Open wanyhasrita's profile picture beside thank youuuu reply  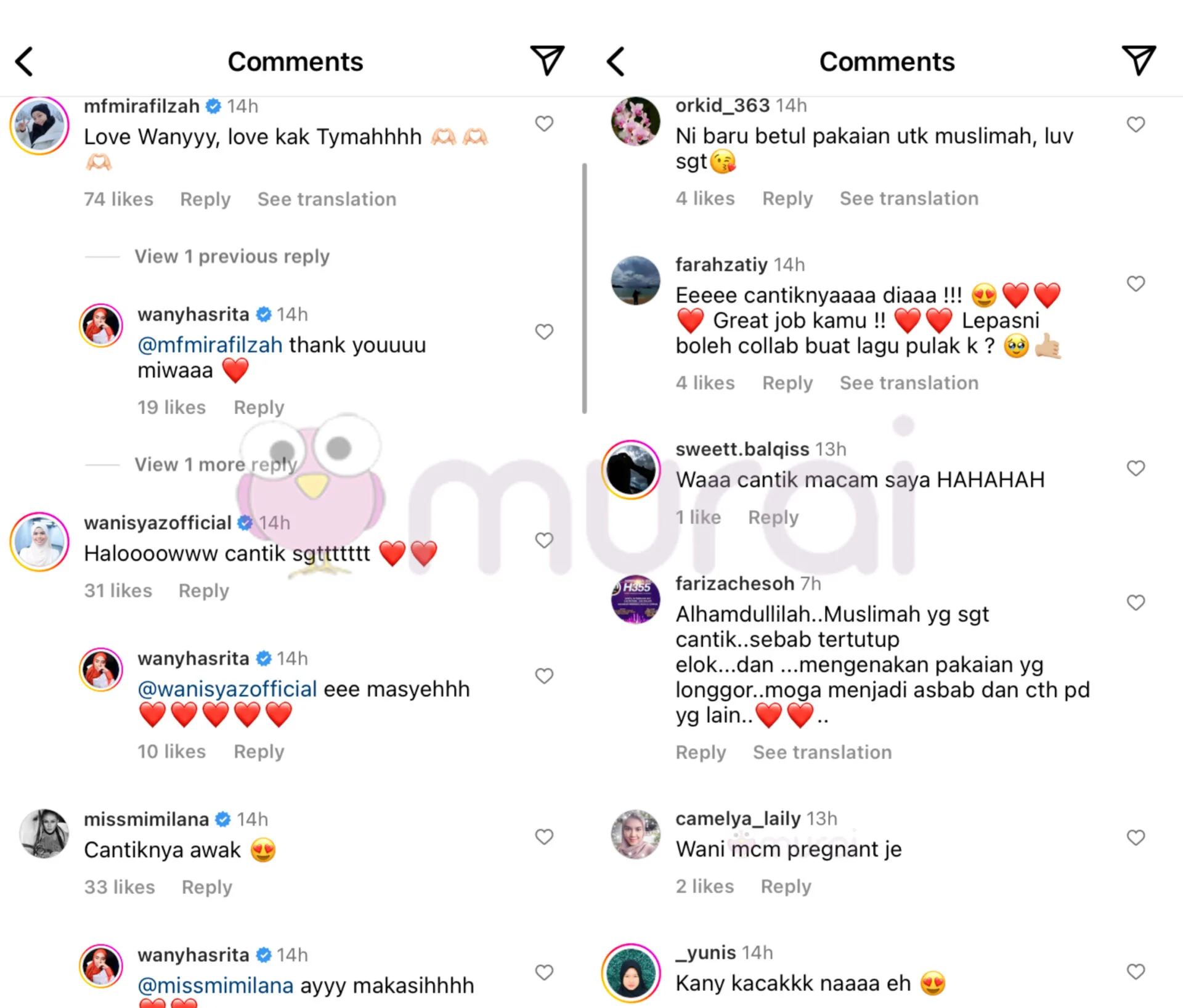[101, 326]
